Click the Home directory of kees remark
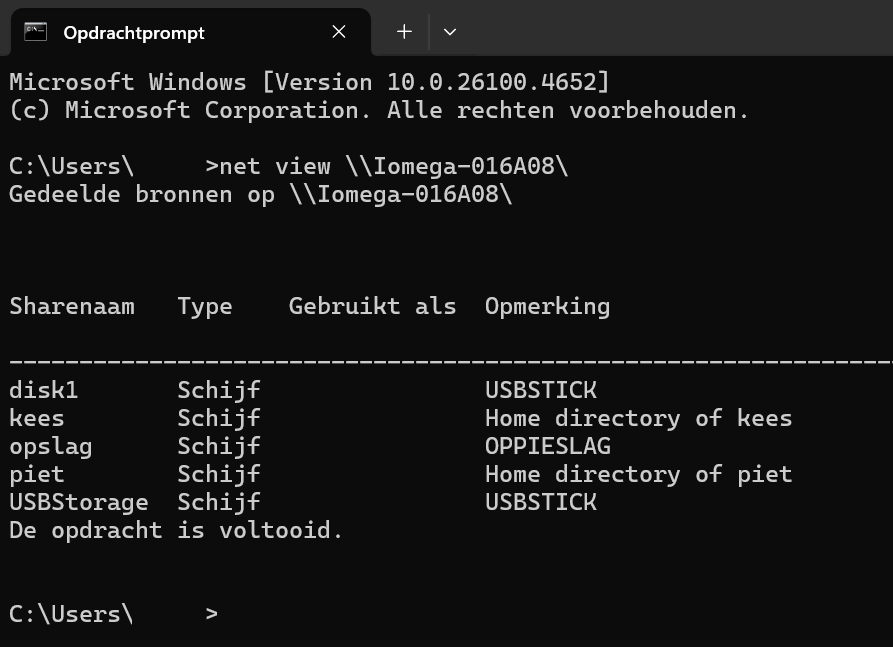893x647 pixels. (x=638, y=419)
